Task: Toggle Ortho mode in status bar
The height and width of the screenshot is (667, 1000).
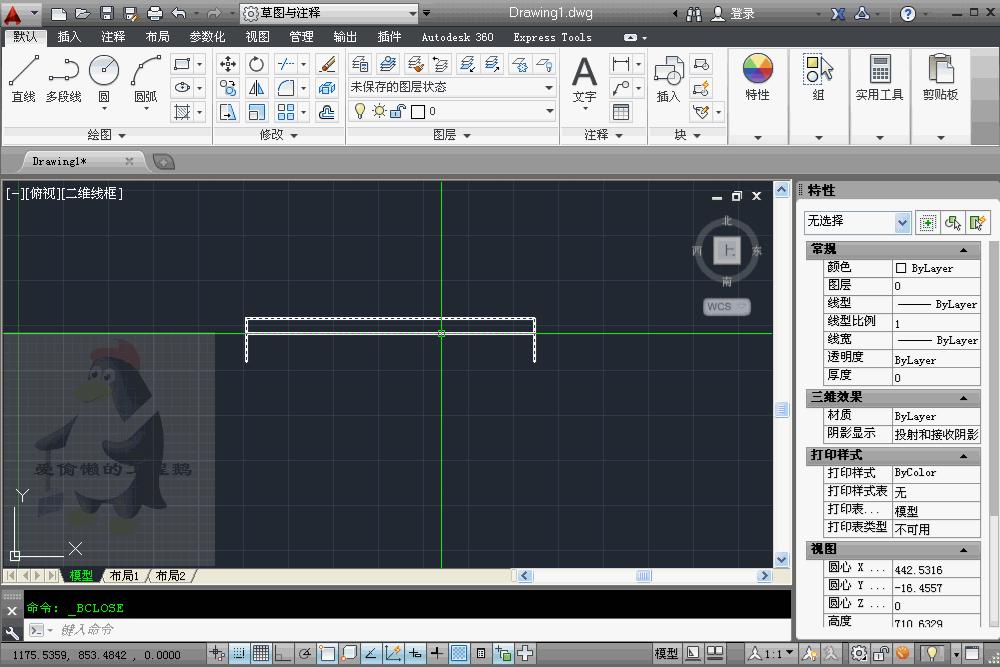Action: pos(283,654)
